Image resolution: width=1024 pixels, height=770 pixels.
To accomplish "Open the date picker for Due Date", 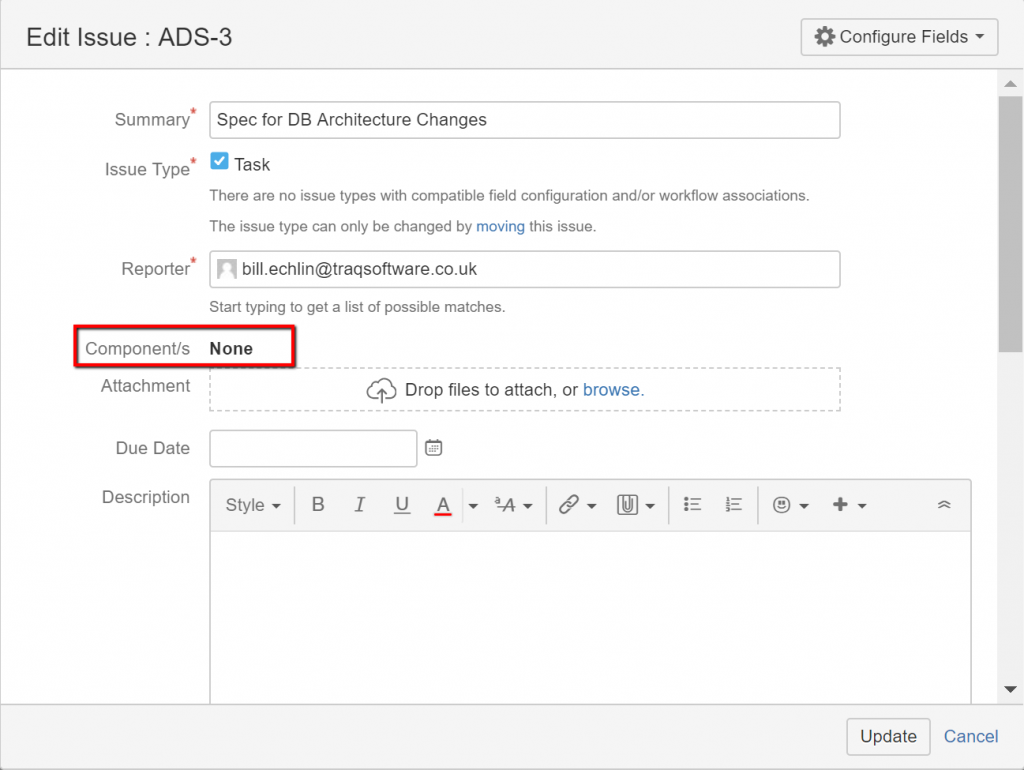I will (x=433, y=447).
